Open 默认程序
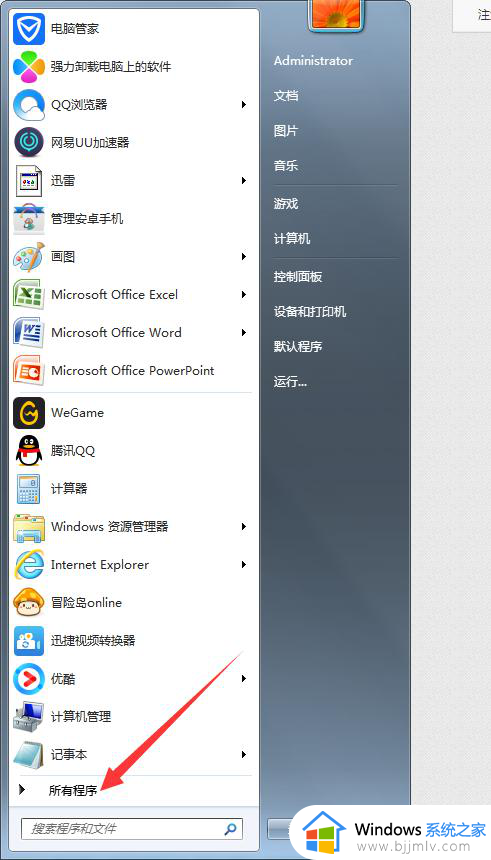The height and width of the screenshot is (860, 491). [298, 347]
